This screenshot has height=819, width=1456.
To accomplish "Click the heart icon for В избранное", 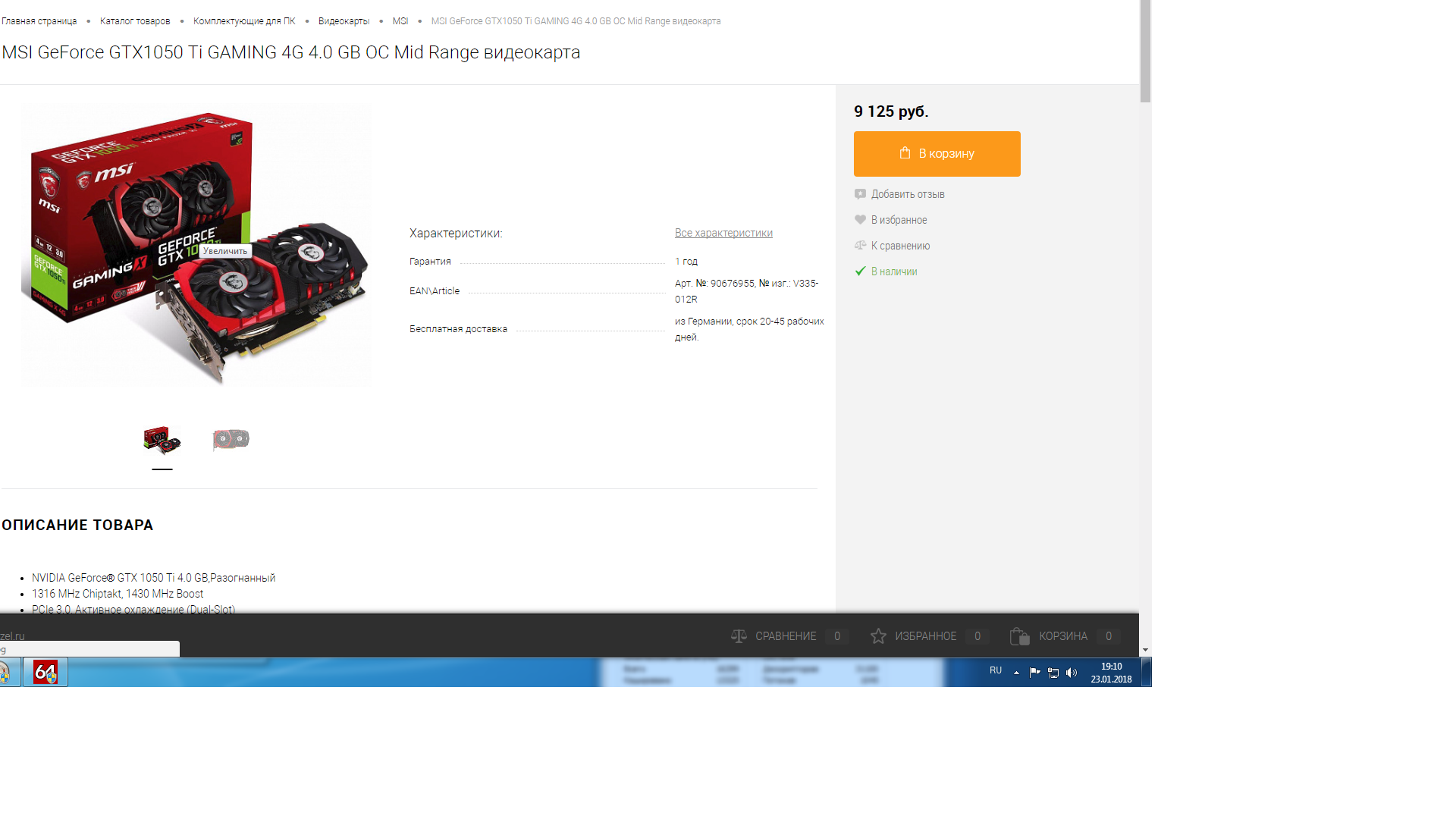I will (860, 220).
